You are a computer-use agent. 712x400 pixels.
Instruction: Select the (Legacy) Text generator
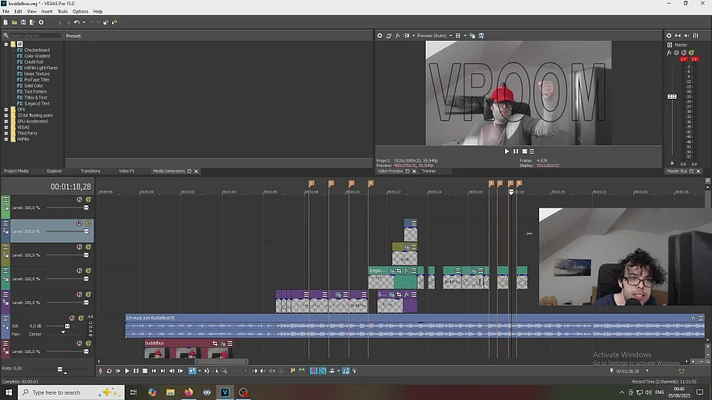click(x=37, y=104)
